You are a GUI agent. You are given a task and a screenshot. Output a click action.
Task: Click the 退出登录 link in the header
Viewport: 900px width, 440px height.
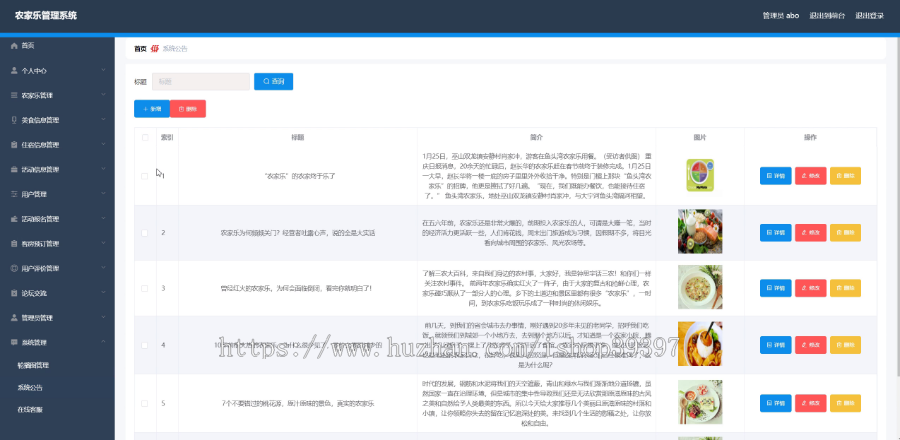point(869,15)
